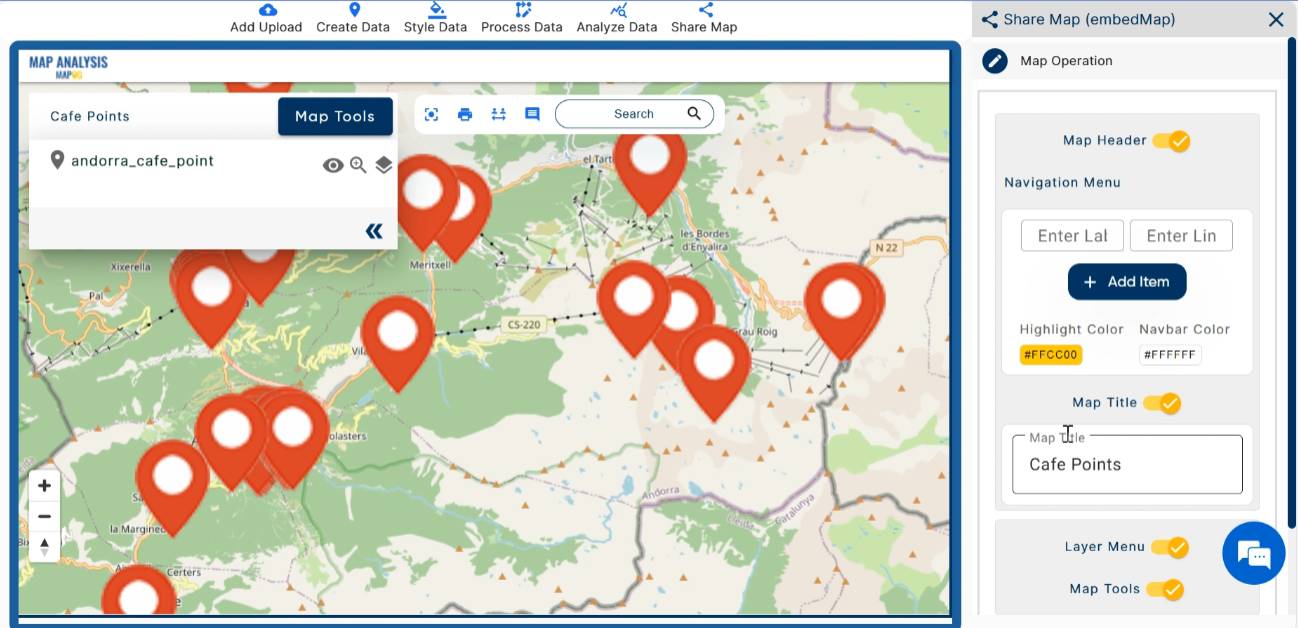Zoom out on the map
The width and height of the screenshot is (1298, 628).
coord(44,516)
